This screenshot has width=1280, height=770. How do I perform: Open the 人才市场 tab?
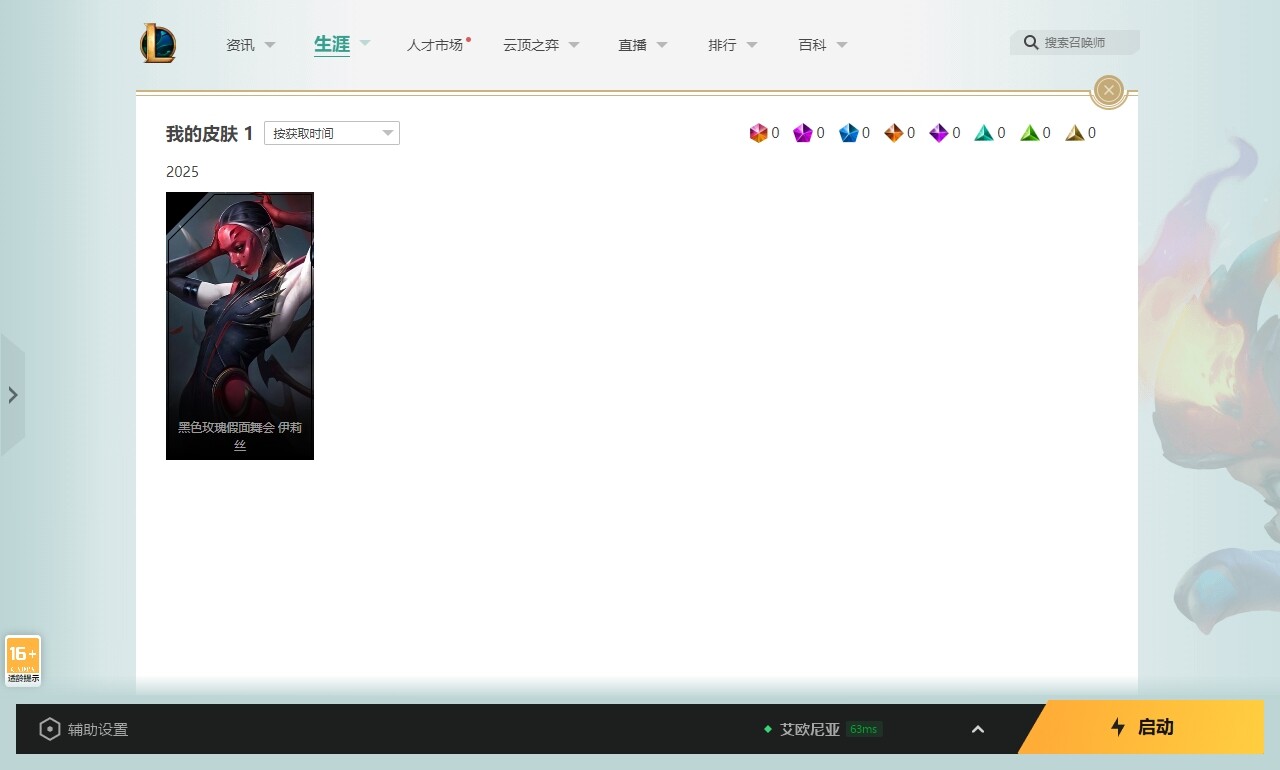(435, 45)
